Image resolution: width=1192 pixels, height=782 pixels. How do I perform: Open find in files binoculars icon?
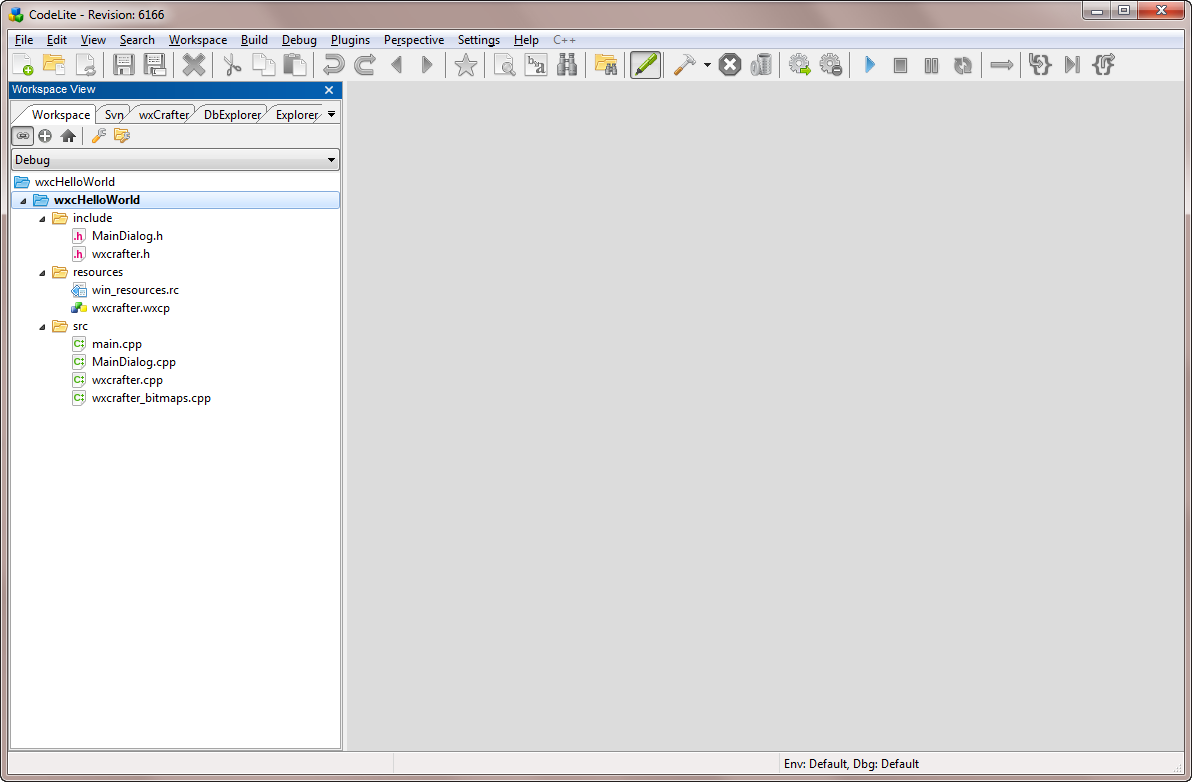pos(567,65)
